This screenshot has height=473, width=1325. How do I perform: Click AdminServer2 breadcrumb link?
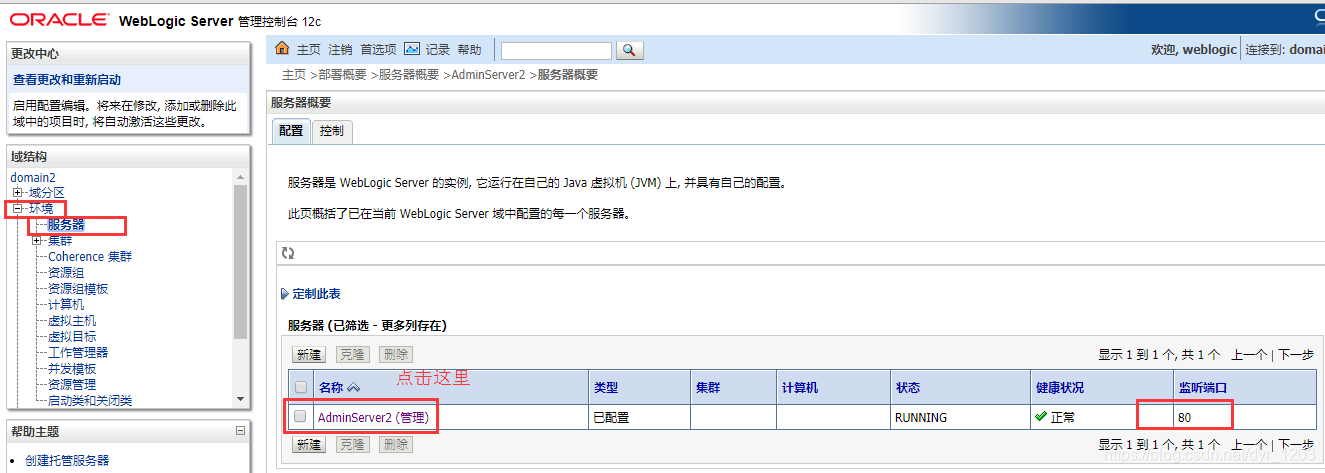(488, 75)
